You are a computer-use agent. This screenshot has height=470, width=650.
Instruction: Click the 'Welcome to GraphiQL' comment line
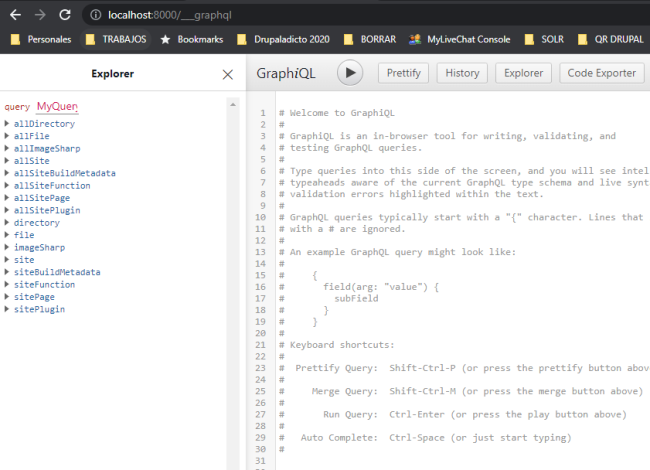[x=337, y=113]
